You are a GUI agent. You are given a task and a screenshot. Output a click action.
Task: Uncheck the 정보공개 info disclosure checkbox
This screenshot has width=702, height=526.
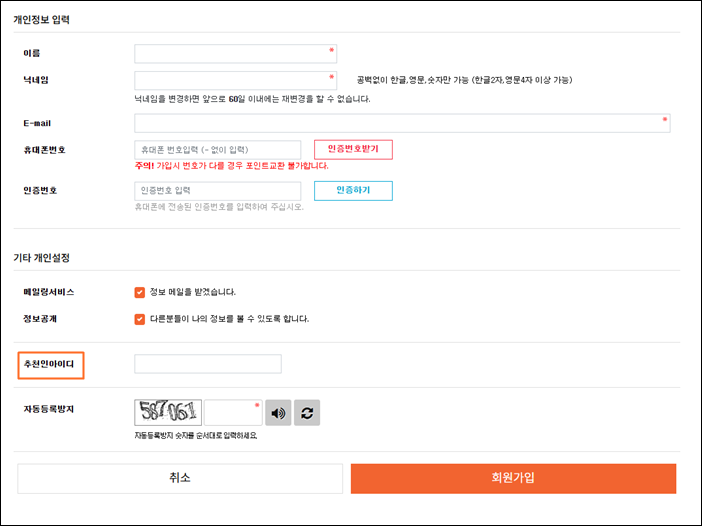coord(140,319)
